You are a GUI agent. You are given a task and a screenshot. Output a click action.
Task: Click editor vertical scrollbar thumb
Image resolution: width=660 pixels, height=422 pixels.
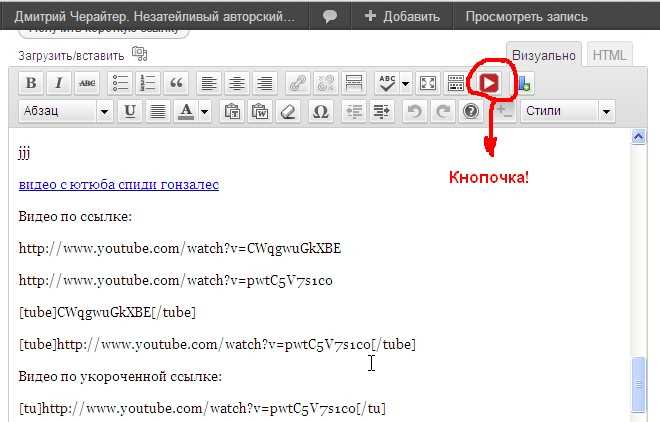click(x=638, y=384)
